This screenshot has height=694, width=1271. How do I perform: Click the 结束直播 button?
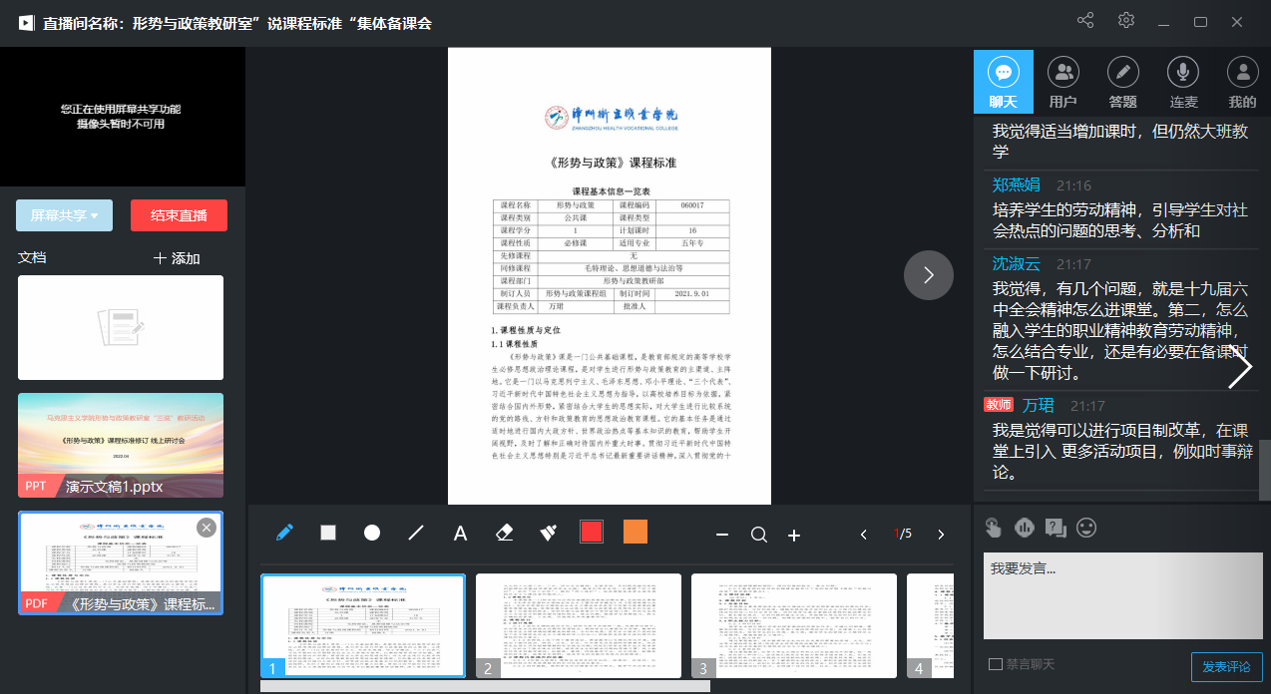179,215
